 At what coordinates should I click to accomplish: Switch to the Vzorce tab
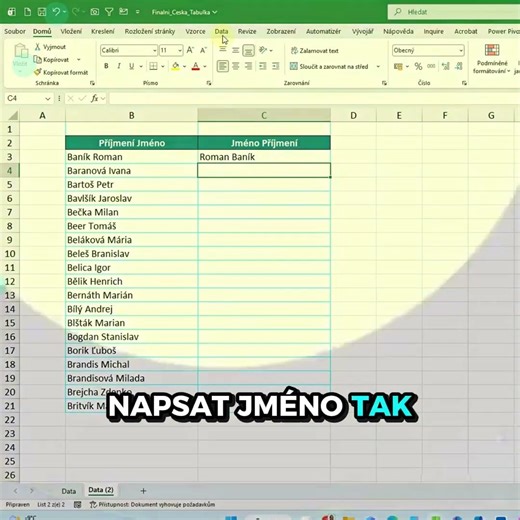[x=195, y=31]
